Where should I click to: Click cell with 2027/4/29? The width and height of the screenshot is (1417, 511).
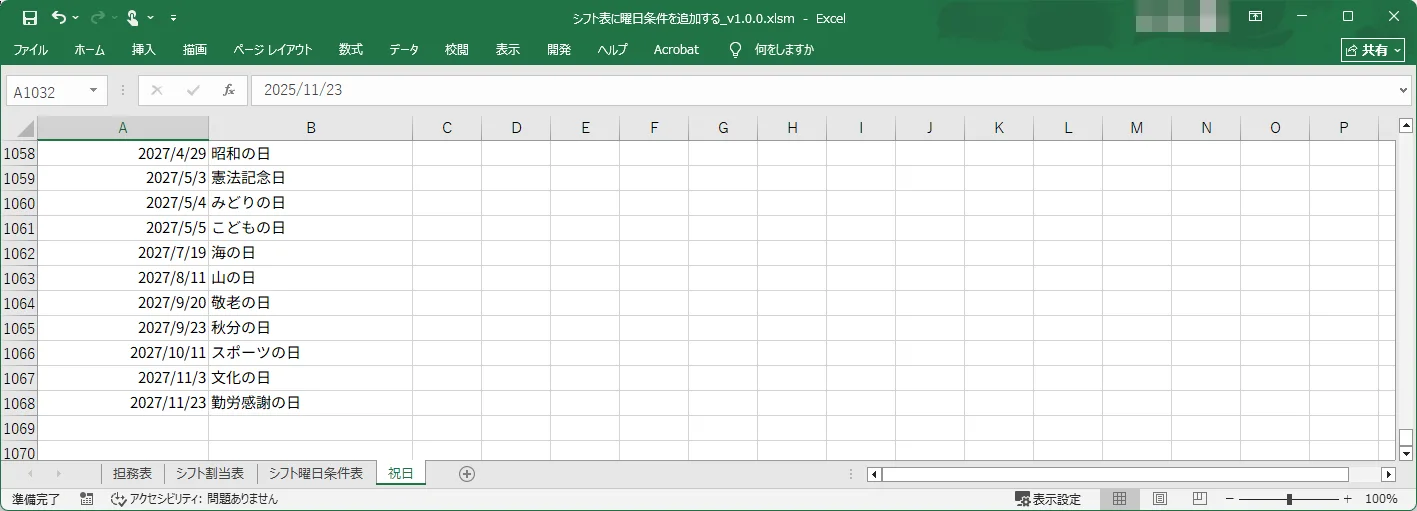click(123, 154)
